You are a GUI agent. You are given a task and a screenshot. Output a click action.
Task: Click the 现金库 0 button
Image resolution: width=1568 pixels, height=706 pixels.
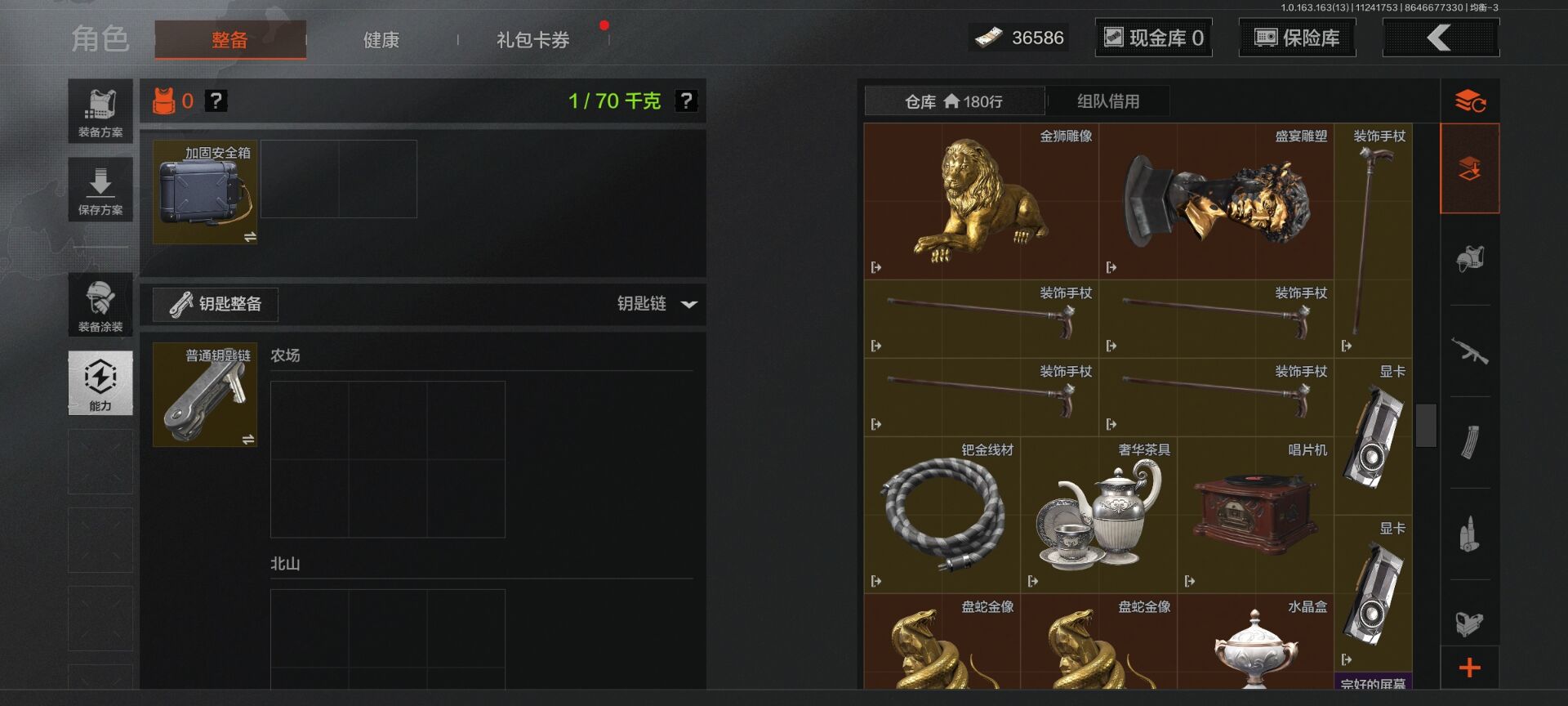pyautogui.click(x=1154, y=38)
